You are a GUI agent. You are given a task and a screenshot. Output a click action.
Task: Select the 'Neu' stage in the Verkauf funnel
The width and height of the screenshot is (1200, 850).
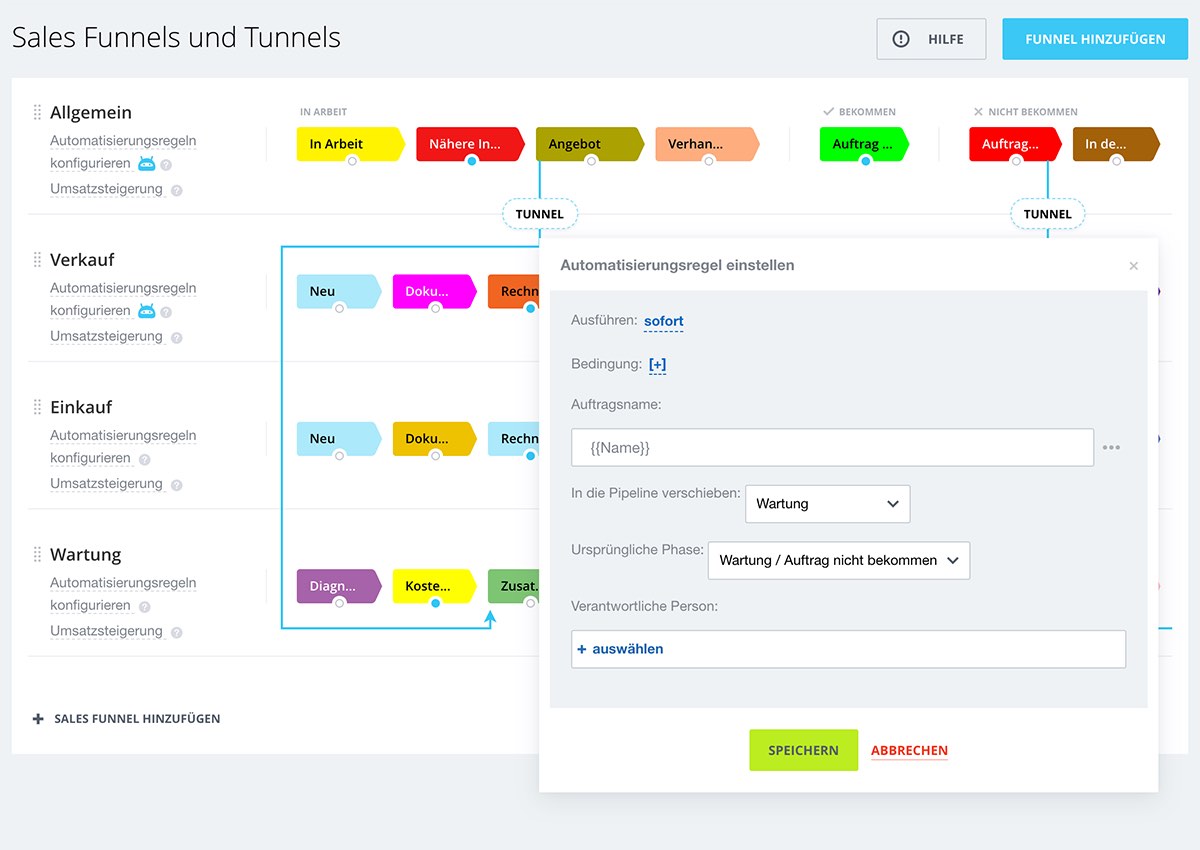pyautogui.click(x=339, y=291)
